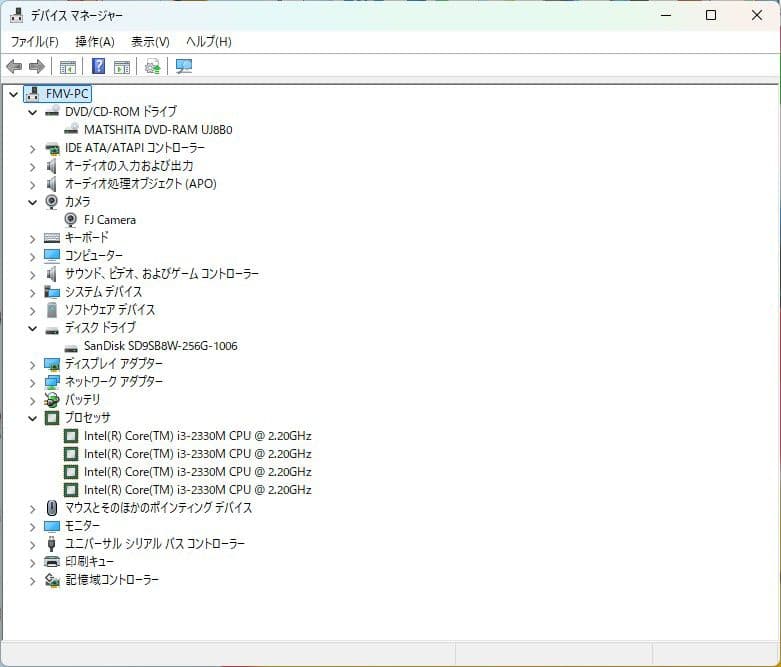Select サウンド、ビデオ、およびゲーム コントローラー label
781x667 pixels.
coord(161,273)
